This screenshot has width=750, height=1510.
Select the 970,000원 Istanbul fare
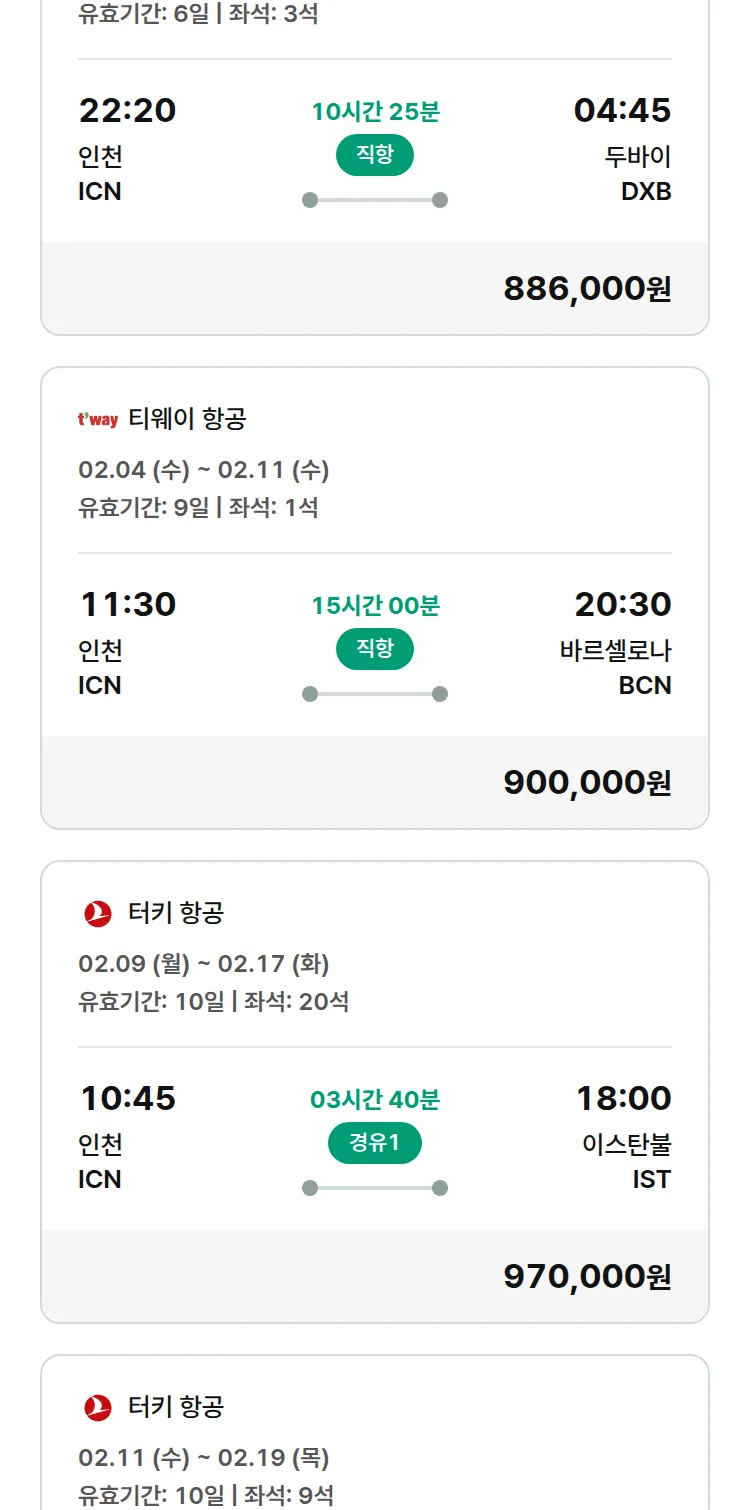[587, 1277]
